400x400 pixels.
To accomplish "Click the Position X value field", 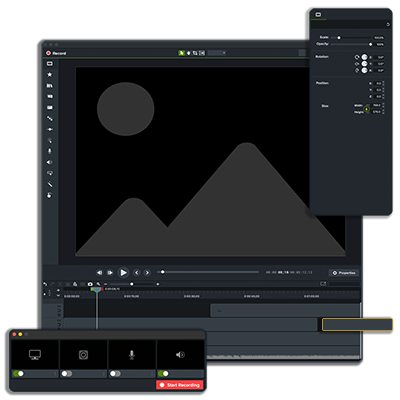I will tap(378, 83).
